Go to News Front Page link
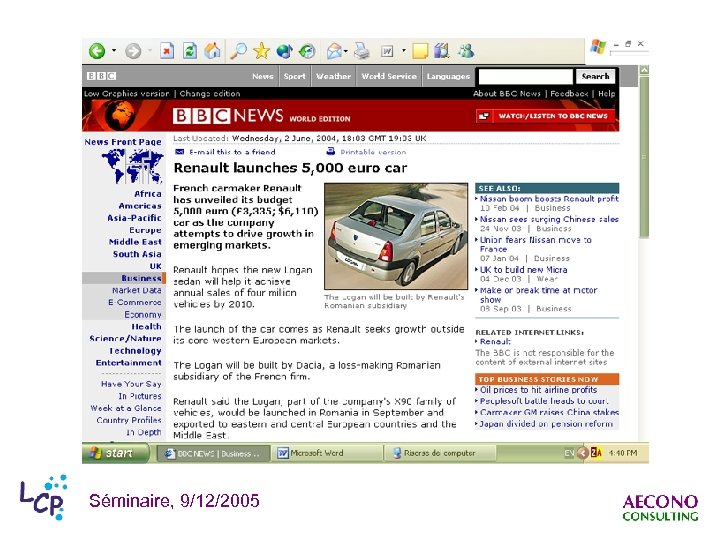720x540 pixels. click(123, 142)
